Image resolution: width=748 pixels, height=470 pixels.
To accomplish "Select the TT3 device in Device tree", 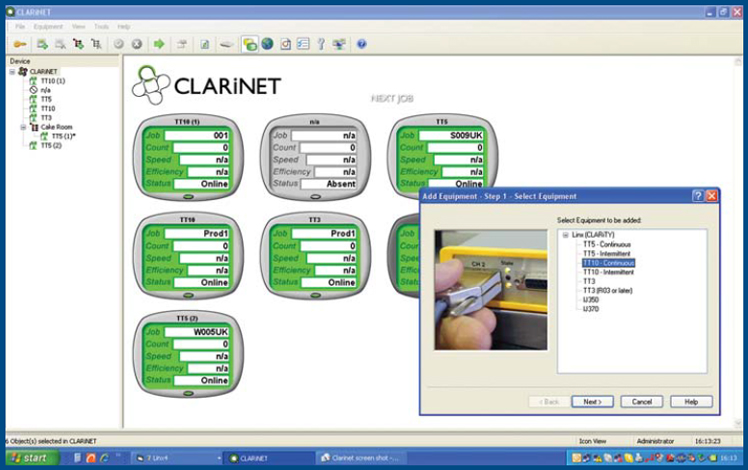I will (46, 118).
